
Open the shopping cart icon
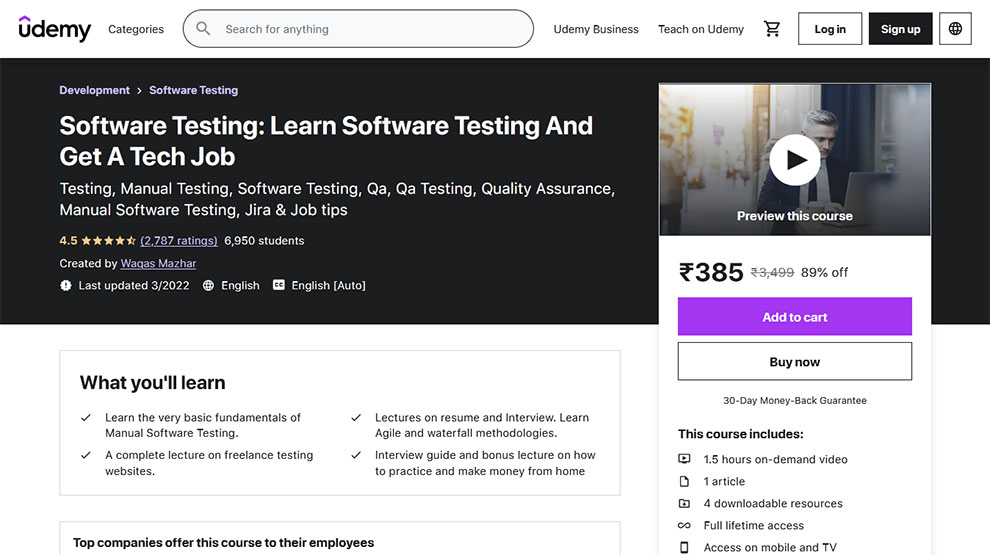(772, 28)
